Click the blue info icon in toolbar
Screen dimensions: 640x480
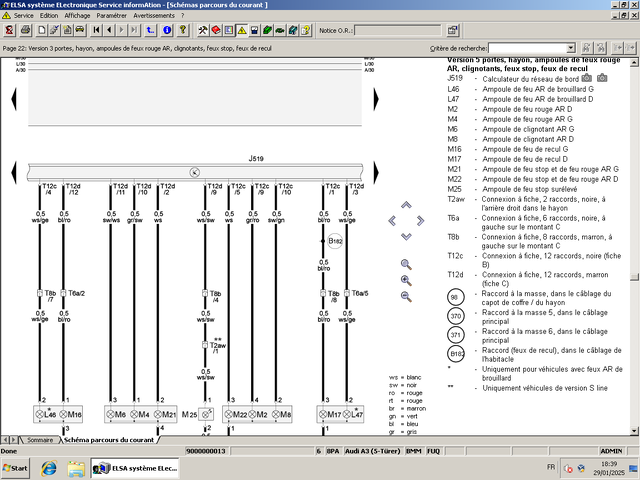pyautogui.click(x=167, y=30)
